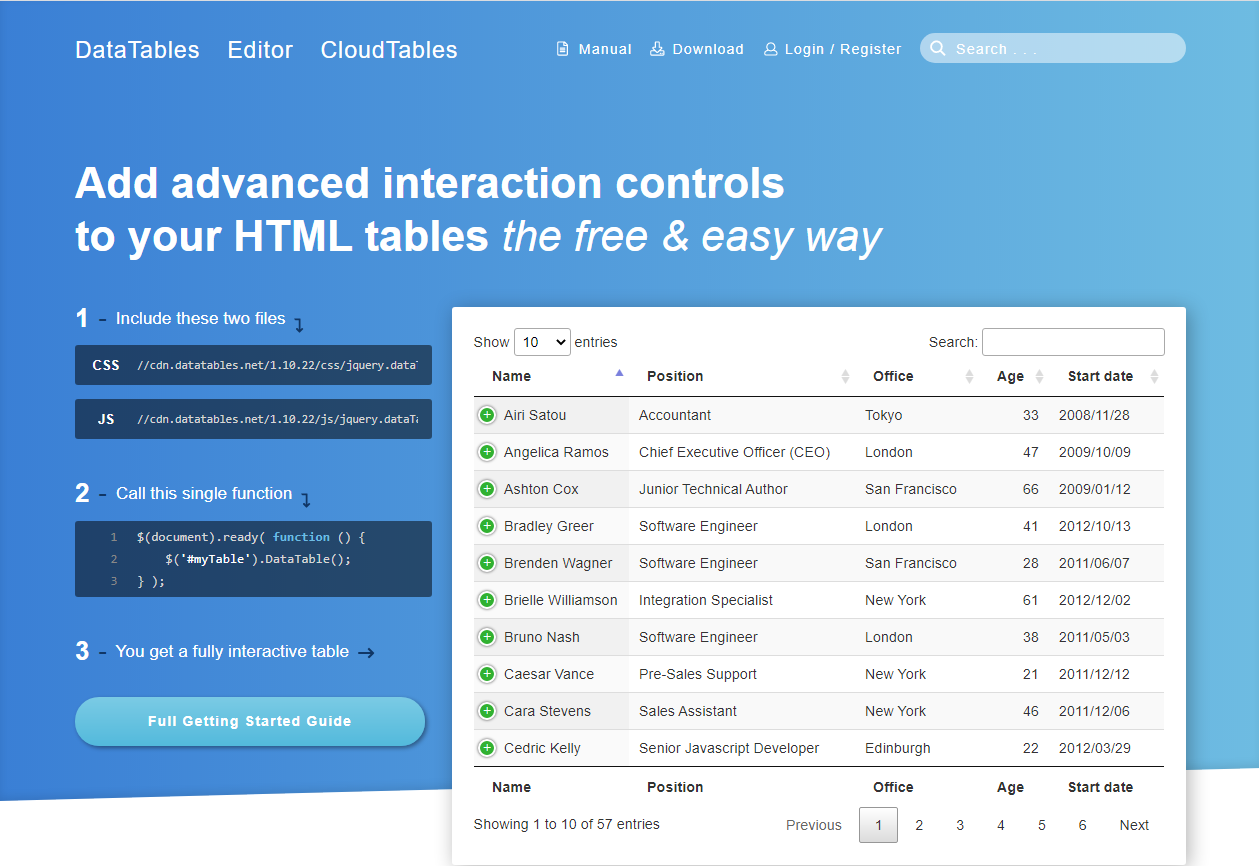1259x866 pixels.
Task: Sort table by Start date column header
Action: coord(1107,376)
